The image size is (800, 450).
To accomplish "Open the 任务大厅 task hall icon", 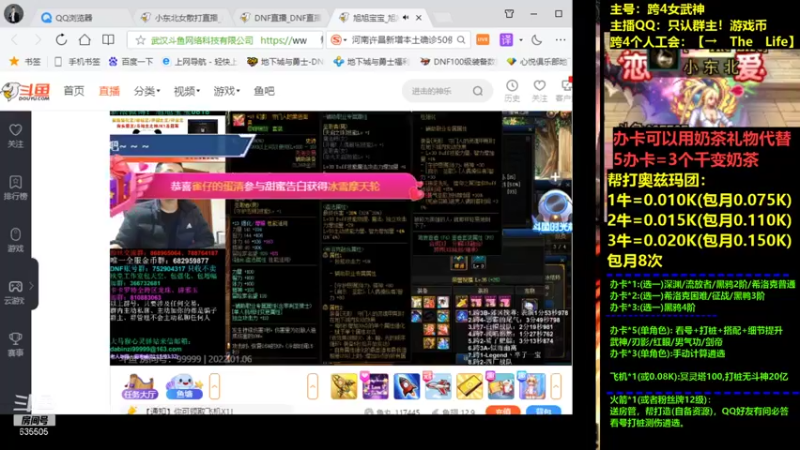I will 139,387.
